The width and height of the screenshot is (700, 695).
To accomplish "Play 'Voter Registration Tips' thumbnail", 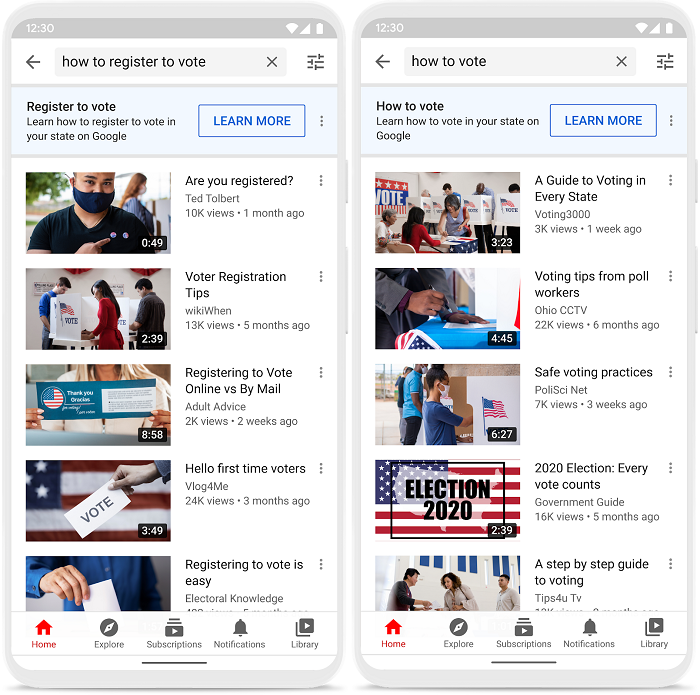I will [x=98, y=309].
